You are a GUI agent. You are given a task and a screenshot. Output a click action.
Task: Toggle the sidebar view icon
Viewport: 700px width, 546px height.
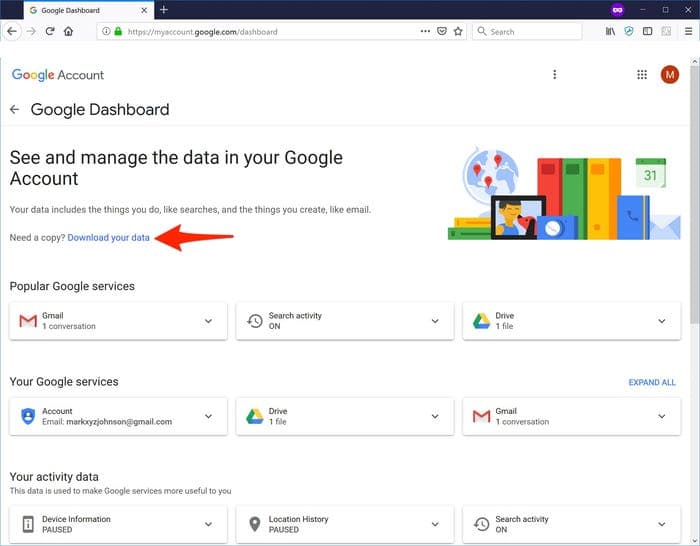pos(647,31)
